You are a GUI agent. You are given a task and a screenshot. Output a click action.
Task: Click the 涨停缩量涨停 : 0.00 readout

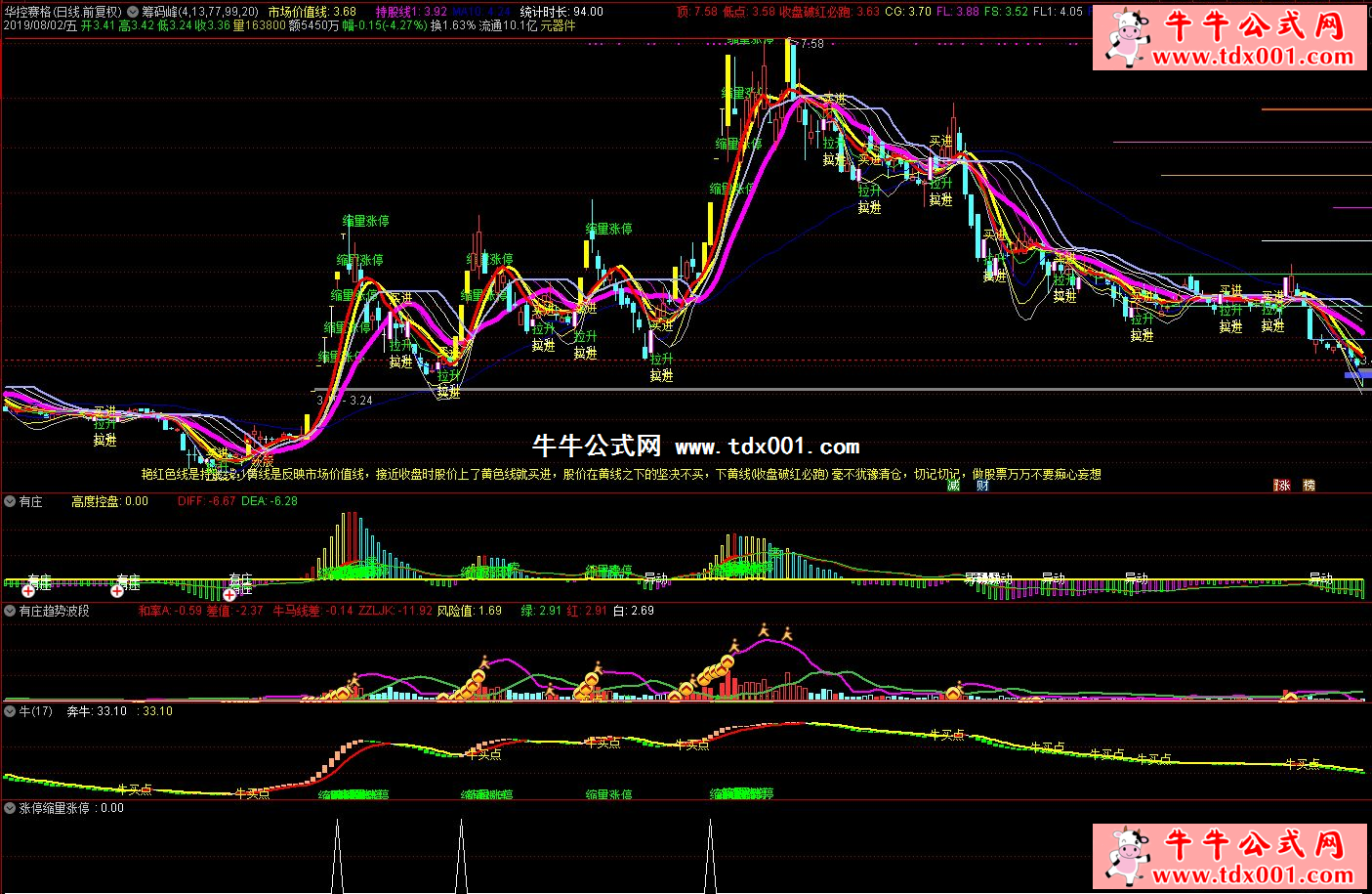[x=72, y=809]
